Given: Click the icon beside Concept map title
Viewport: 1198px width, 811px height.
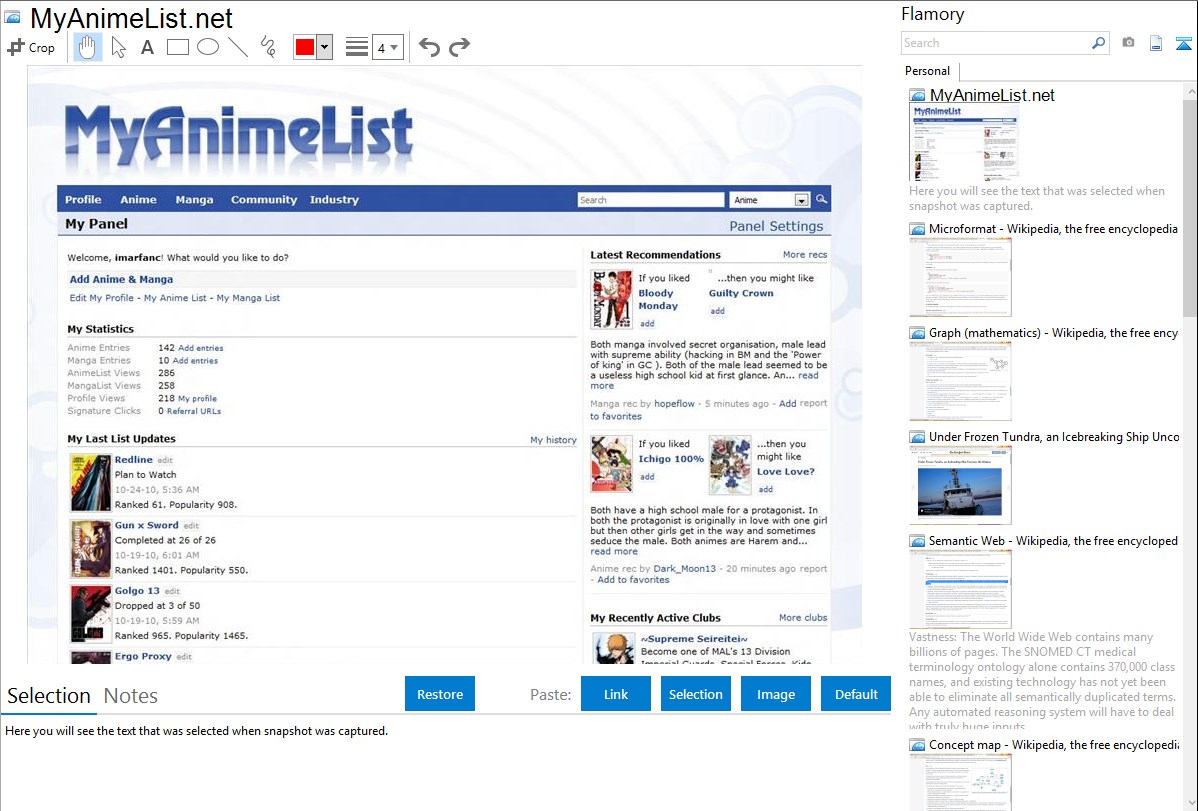Looking at the screenshot, I should click(x=917, y=744).
